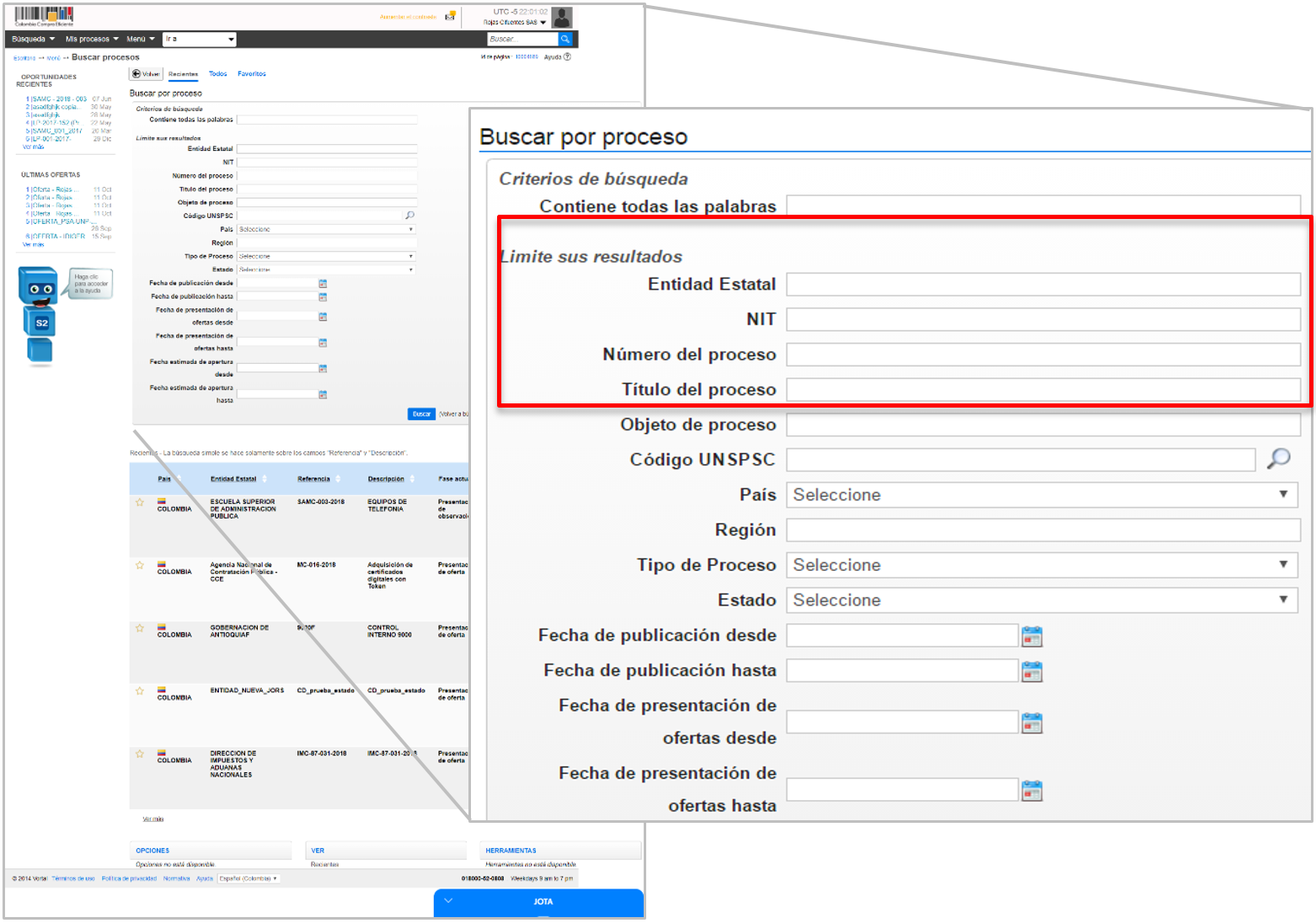Screen dimensions: 1316x923
Task: Mark ENTIDAD_NUEVA_JORS row as favorite
Action: (140, 691)
